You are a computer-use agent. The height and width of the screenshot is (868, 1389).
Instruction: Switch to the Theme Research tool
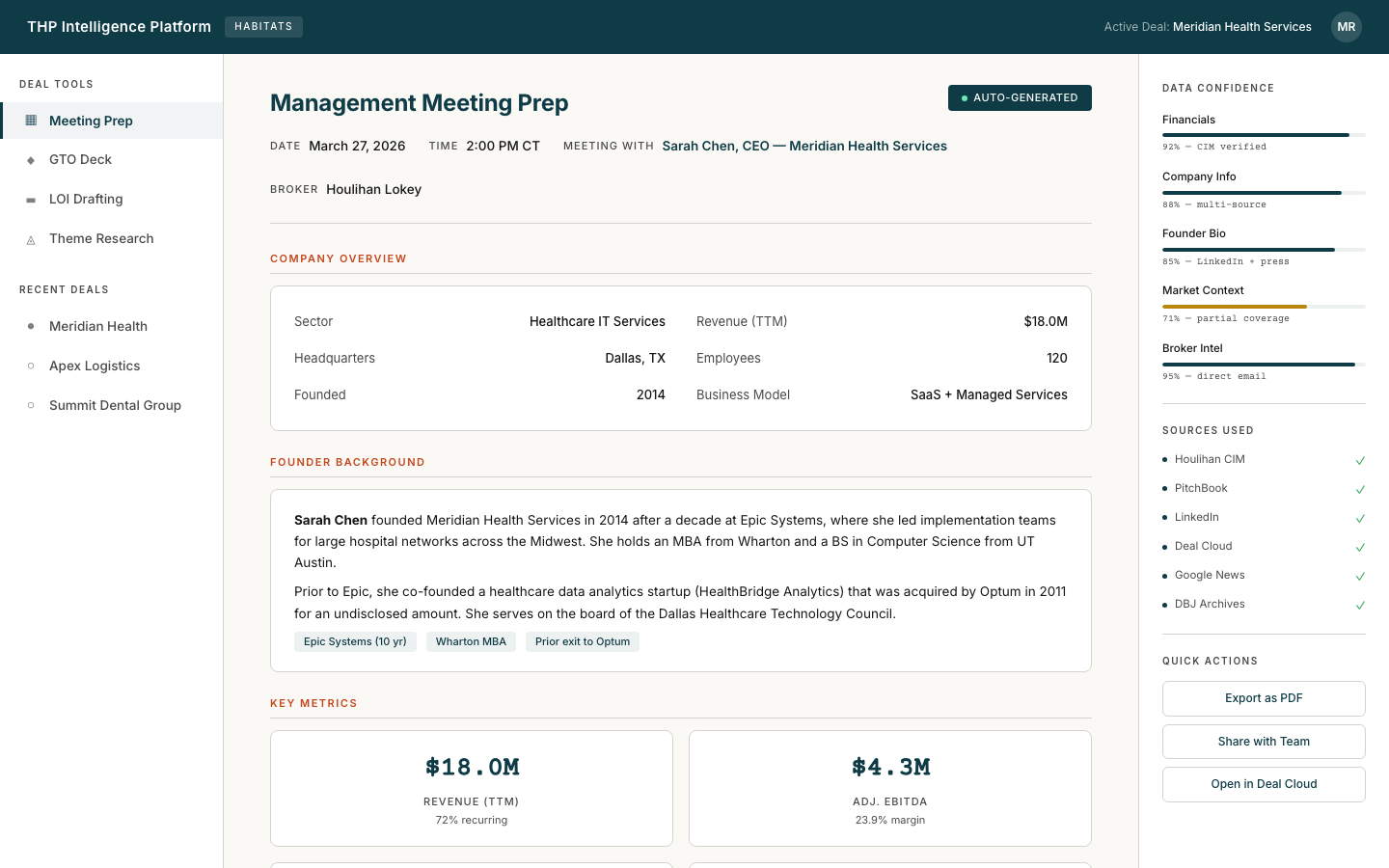click(x=101, y=238)
